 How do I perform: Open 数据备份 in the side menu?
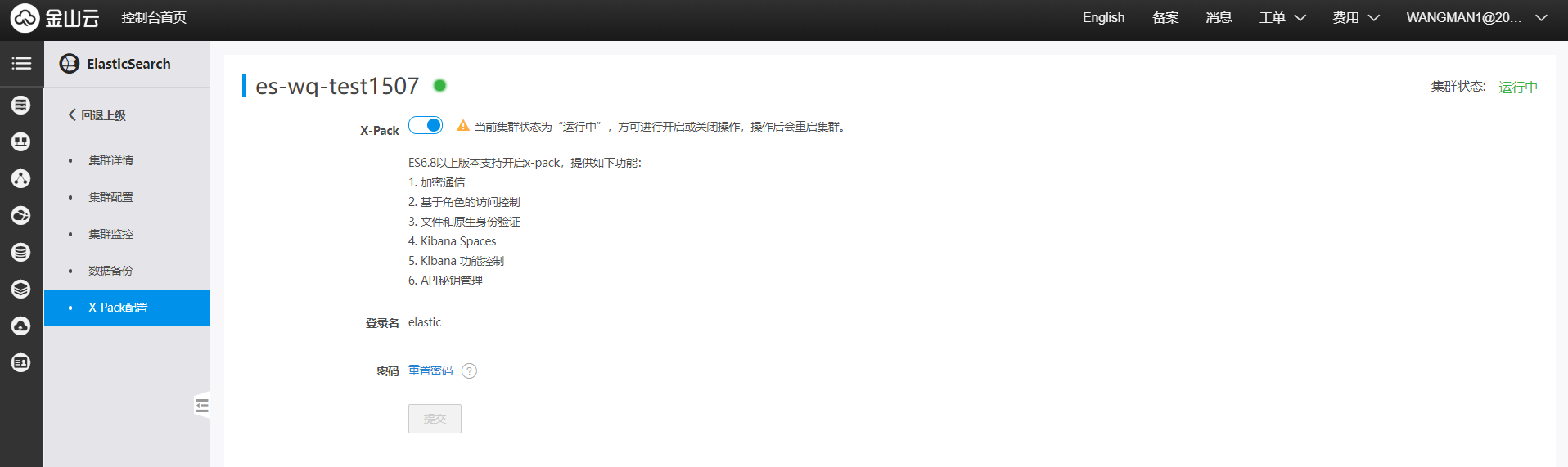(111, 271)
